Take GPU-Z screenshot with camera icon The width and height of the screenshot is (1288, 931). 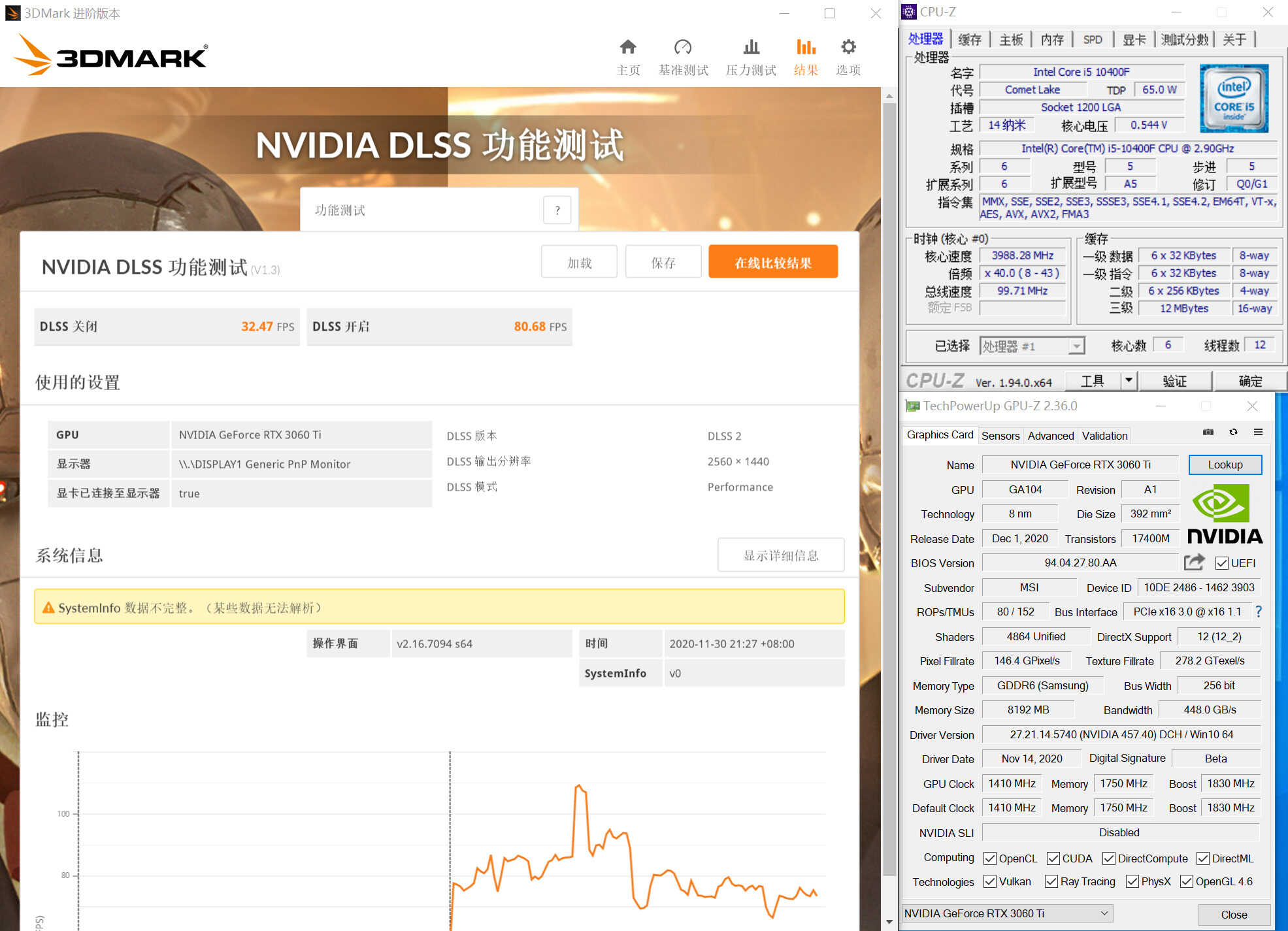[1208, 432]
